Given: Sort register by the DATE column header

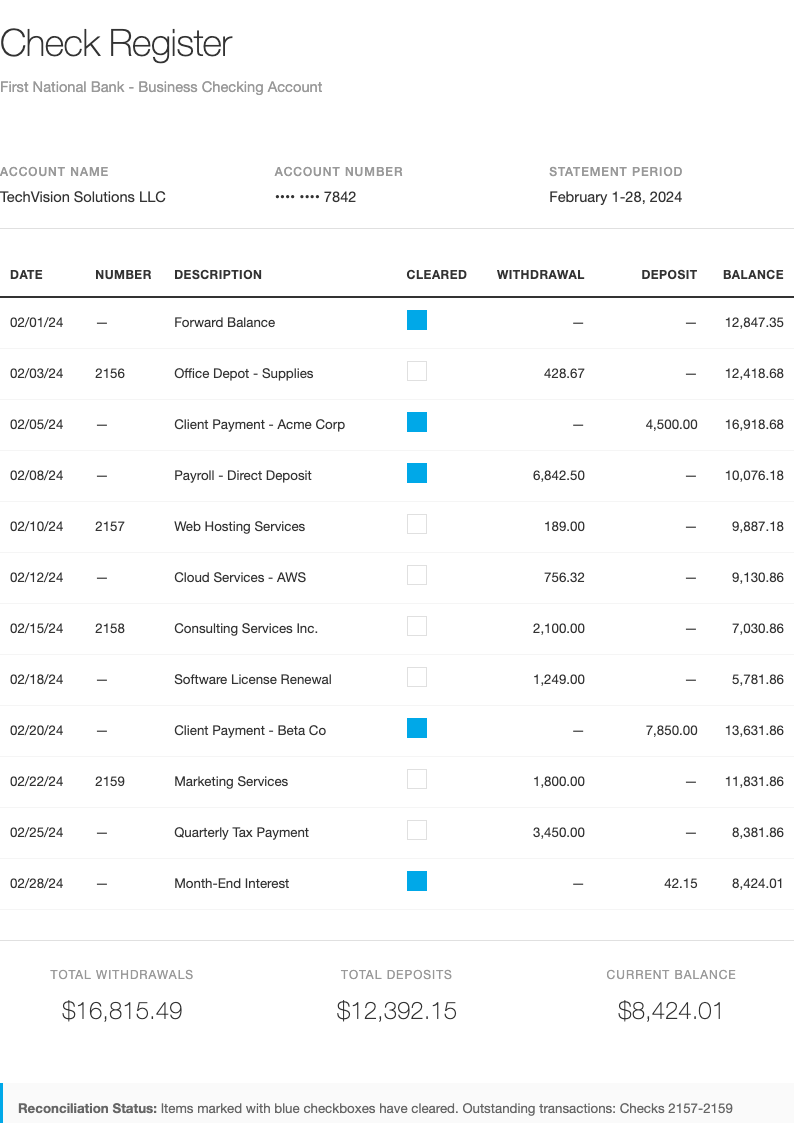Looking at the screenshot, I should [24, 274].
